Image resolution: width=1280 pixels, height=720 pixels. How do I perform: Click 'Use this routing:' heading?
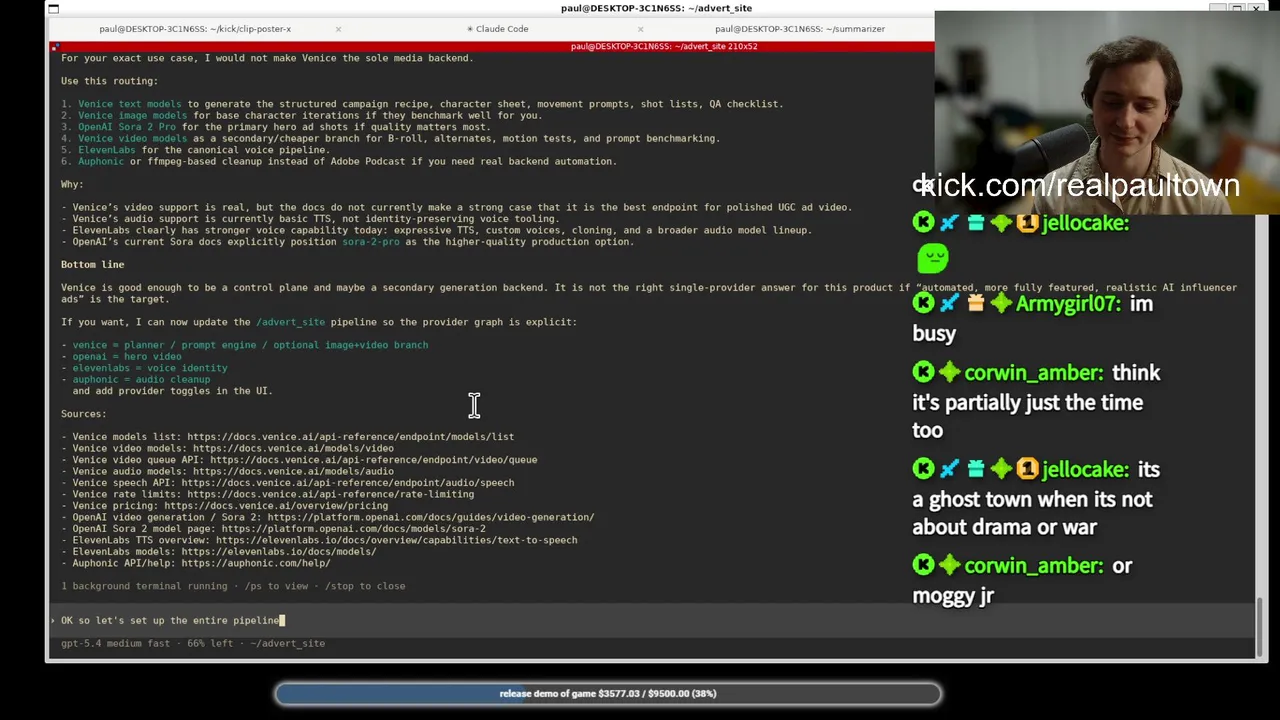[109, 81]
